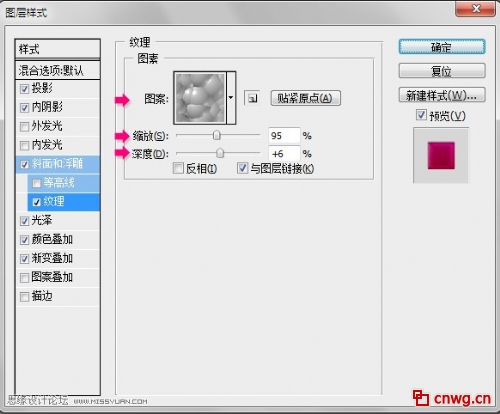Select the 斜面和浮雕 label in styles list
Viewport: 500px width, 414px height.
pyautogui.click(x=57, y=164)
